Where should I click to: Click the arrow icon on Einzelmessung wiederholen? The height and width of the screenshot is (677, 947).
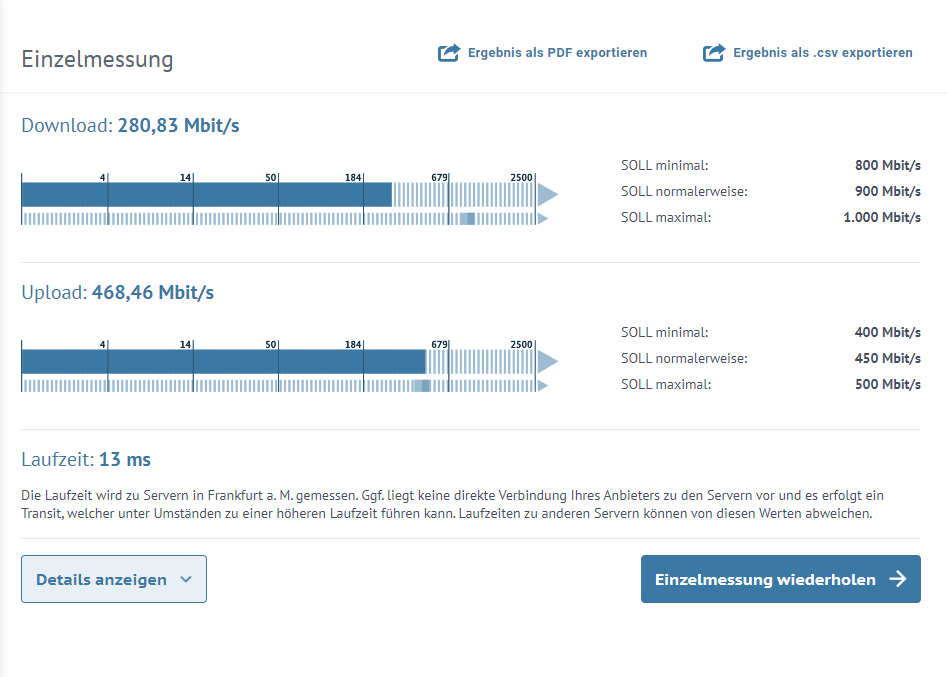[897, 579]
